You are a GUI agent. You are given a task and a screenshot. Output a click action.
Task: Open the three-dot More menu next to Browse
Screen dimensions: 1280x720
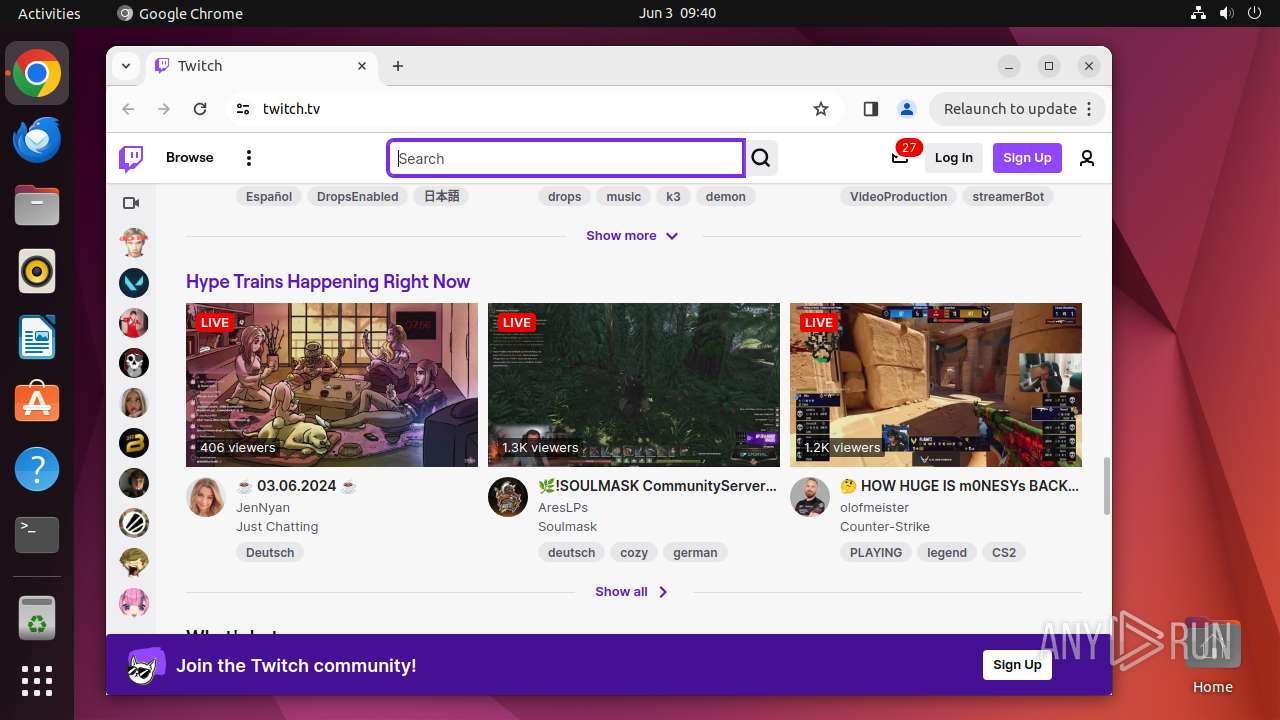[249, 158]
